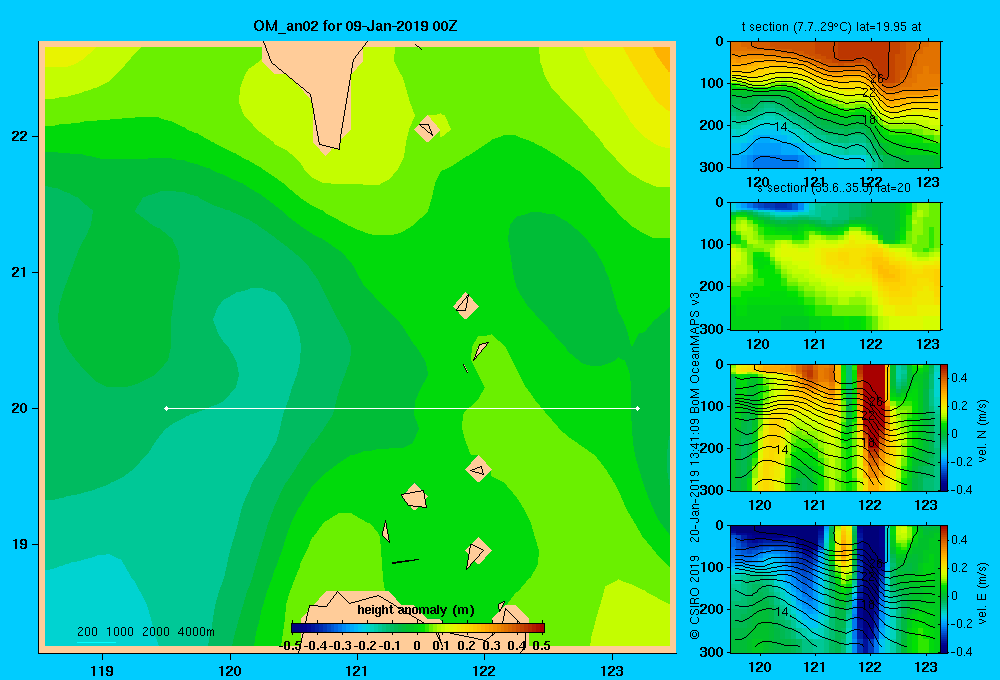Click the -0.5 value on height anomaly scale
This screenshot has height=680, width=1000.
pyautogui.click(x=290, y=646)
